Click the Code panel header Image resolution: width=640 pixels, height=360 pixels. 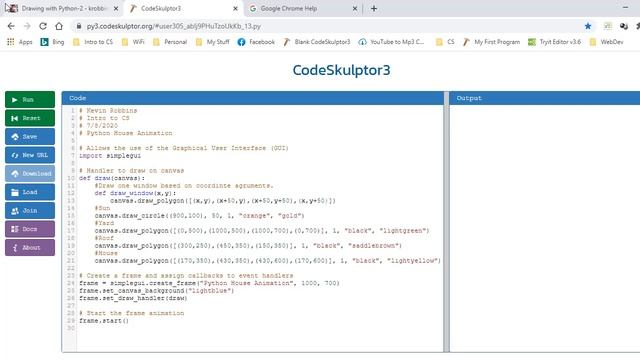253,98
